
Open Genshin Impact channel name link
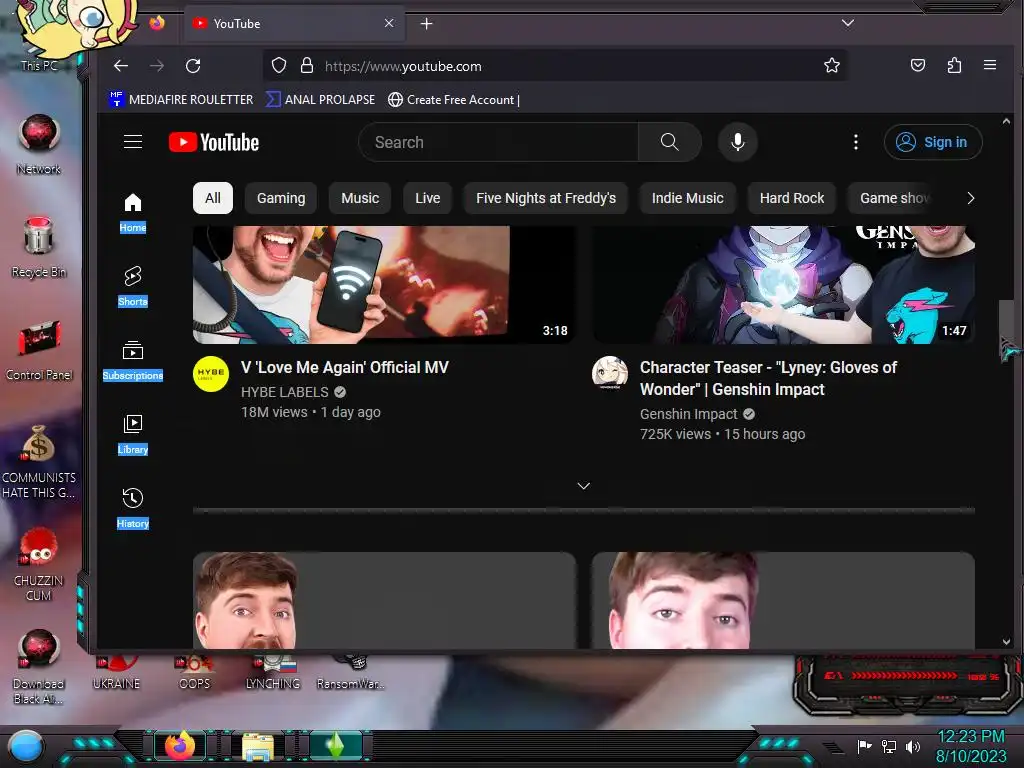pos(688,414)
